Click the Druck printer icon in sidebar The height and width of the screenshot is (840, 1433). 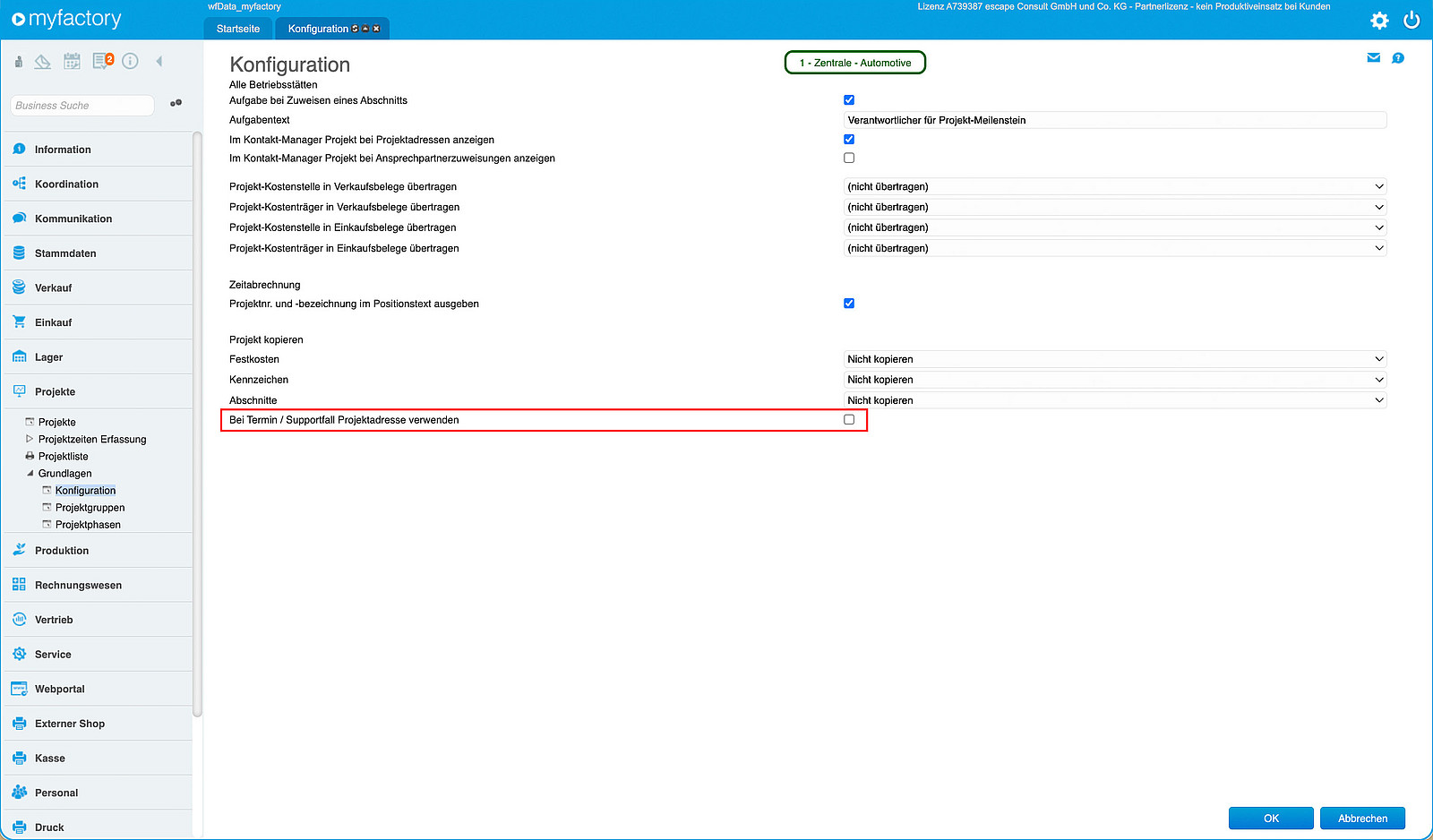[20, 827]
